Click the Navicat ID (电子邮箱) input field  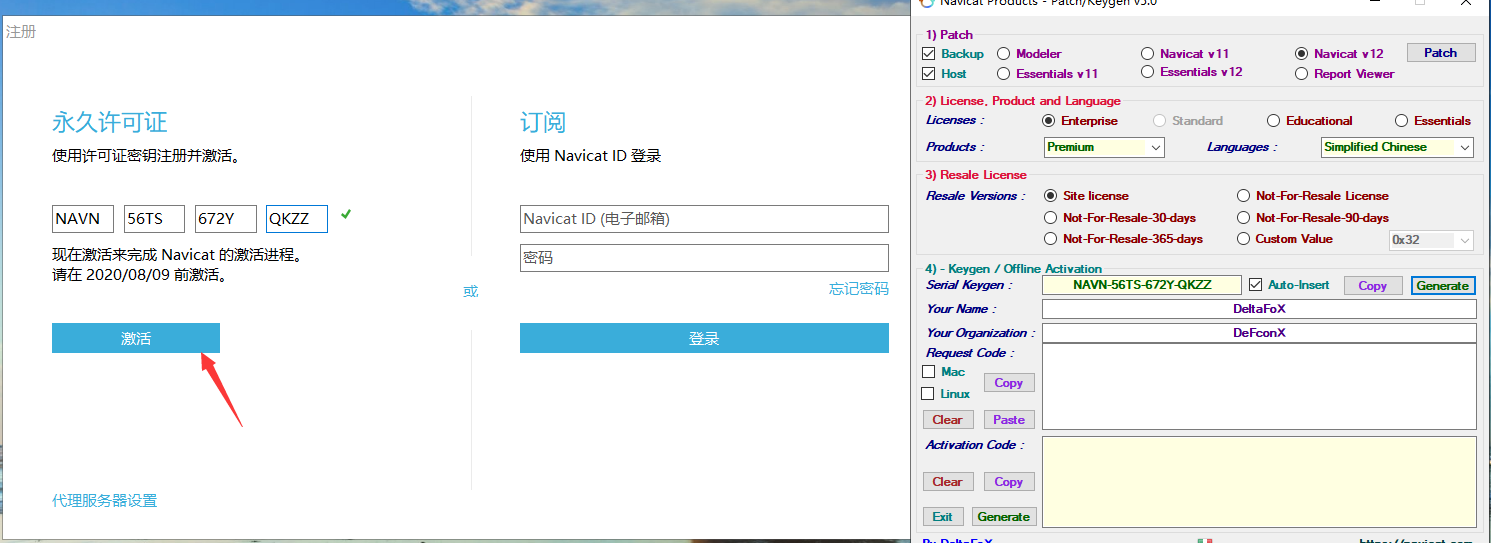(704, 219)
